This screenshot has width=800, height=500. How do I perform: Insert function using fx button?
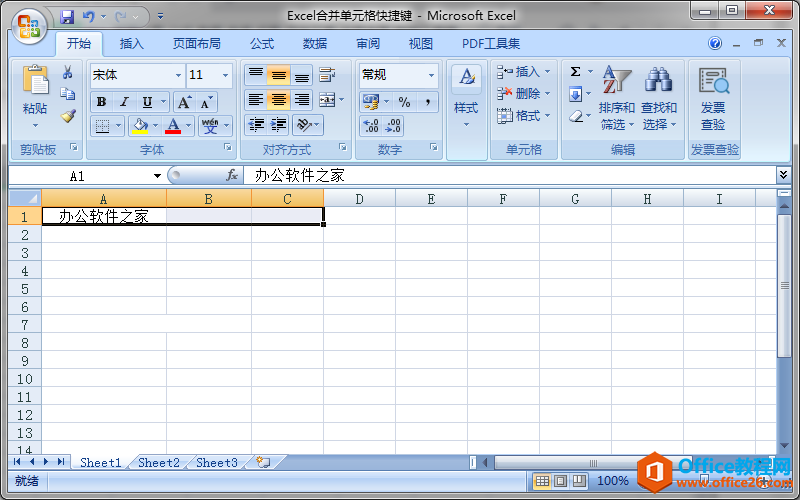click(x=232, y=176)
